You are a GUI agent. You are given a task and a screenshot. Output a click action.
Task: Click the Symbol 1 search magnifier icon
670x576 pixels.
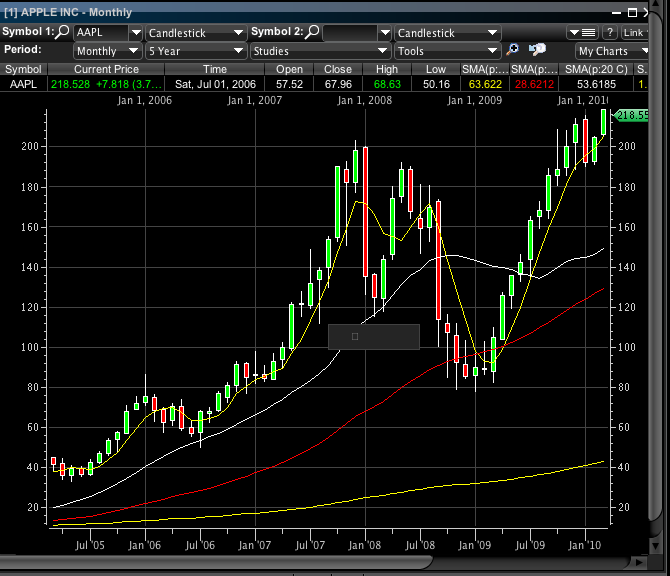(x=63, y=32)
